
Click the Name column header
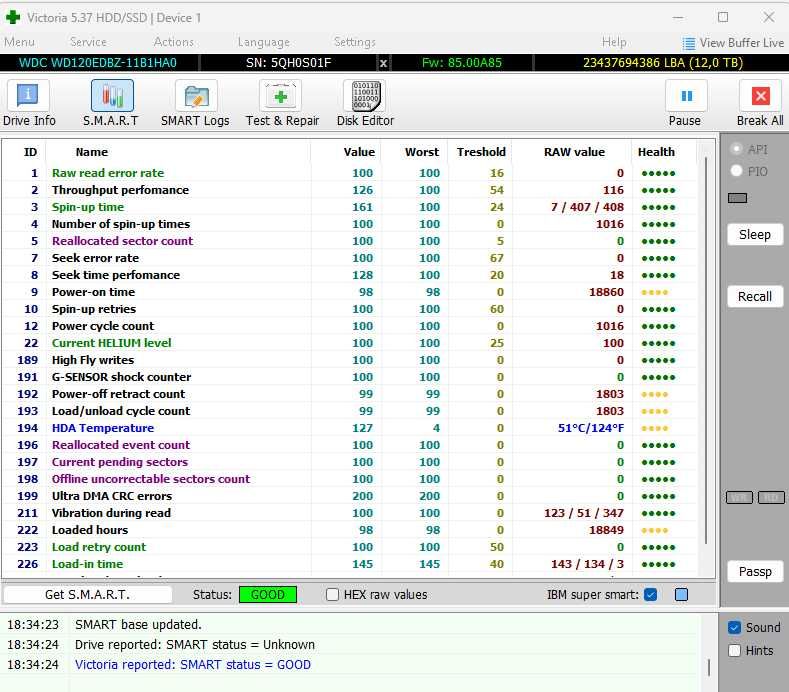tap(92, 152)
